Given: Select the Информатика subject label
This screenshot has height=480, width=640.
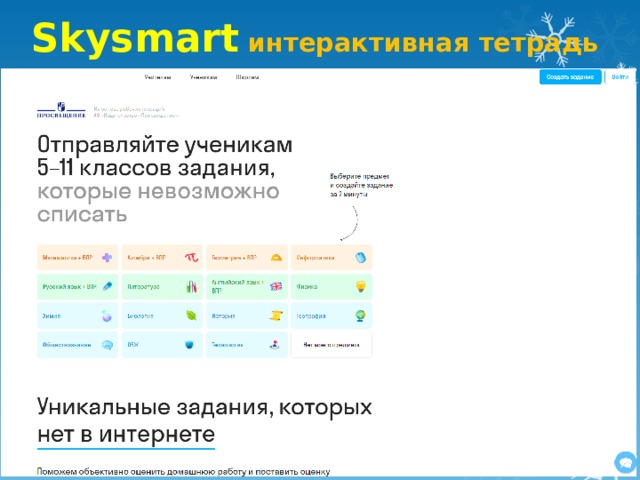Looking at the screenshot, I should coord(316,258).
